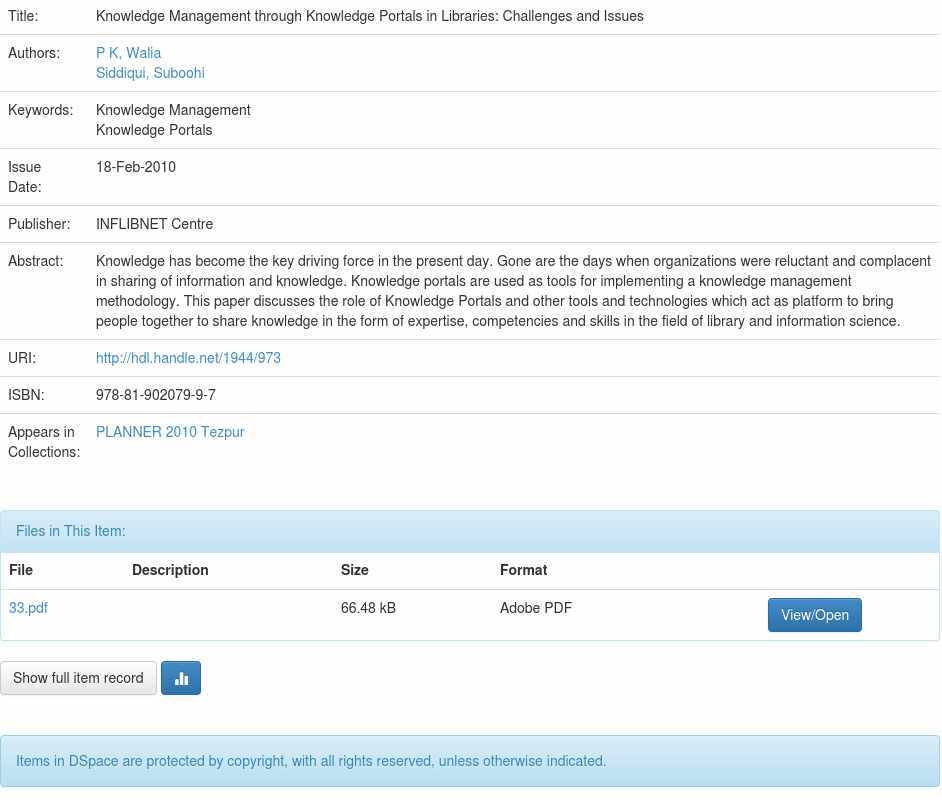
Task: Click the Format column header
Action: pyautogui.click(x=523, y=570)
